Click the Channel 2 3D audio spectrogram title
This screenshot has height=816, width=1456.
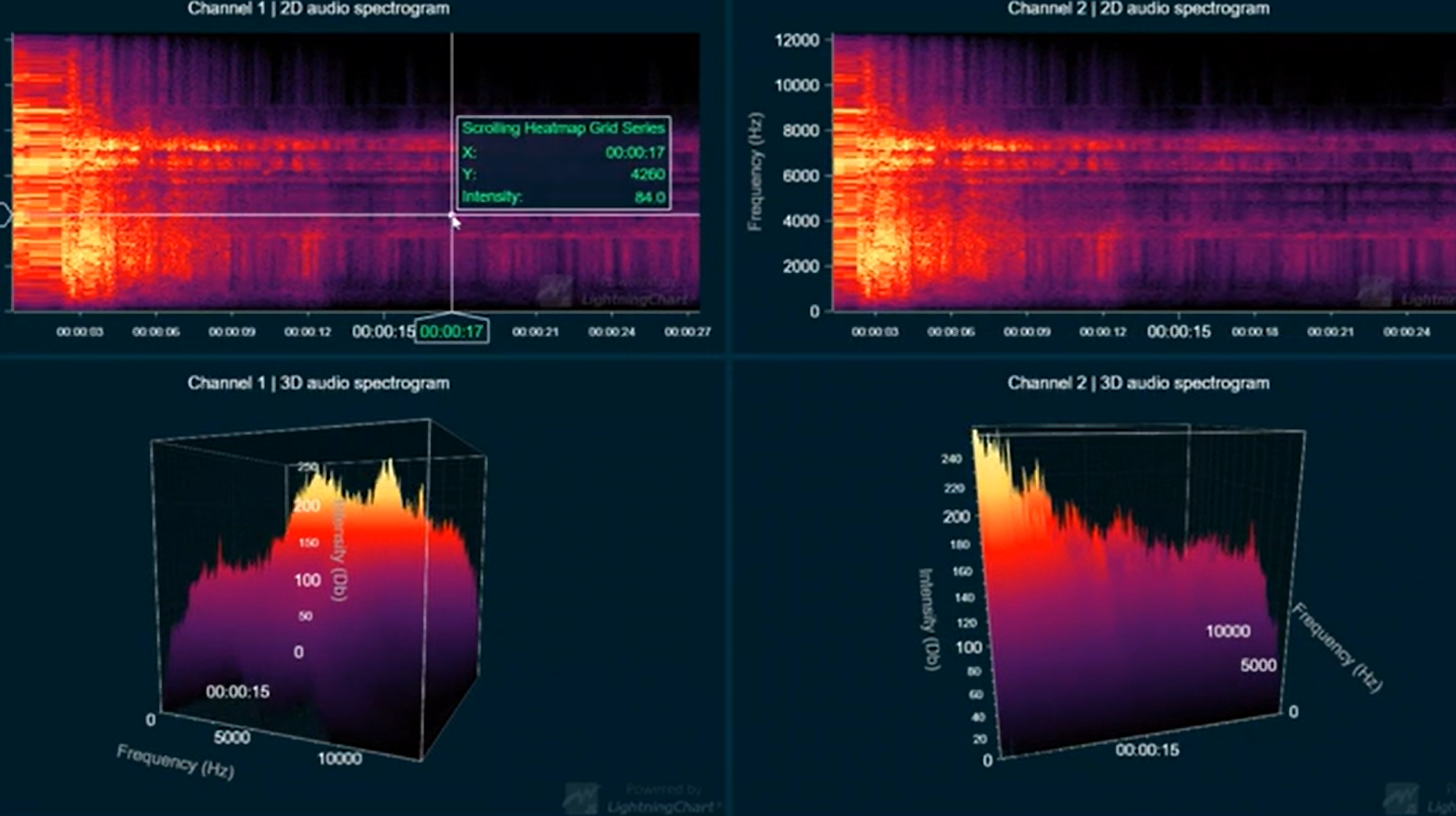tap(1138, 383)
